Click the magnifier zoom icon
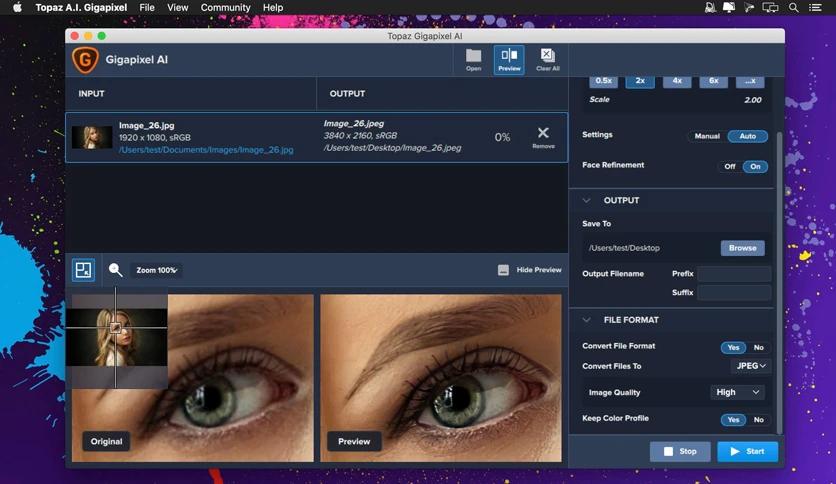The height and width of the screenshot is (484, 836). [x=115, y=270]
